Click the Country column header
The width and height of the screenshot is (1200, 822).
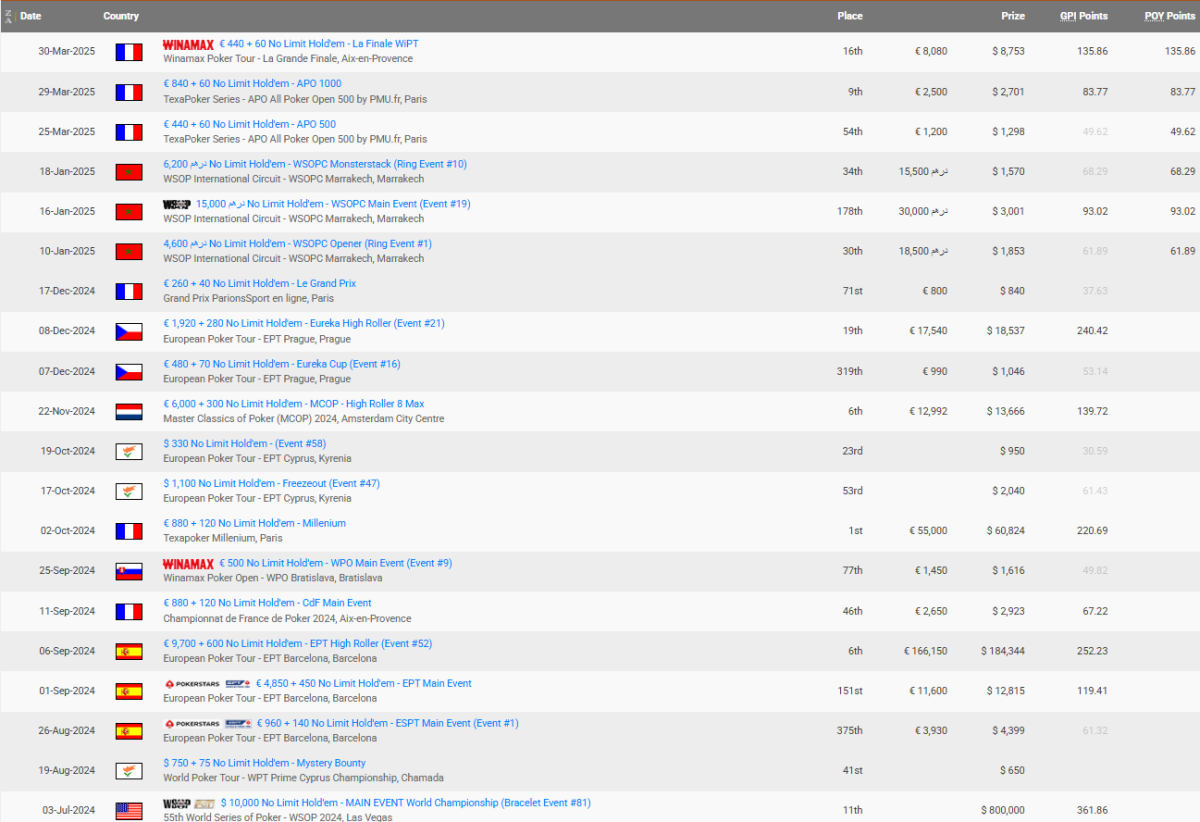tap(121, 16)
